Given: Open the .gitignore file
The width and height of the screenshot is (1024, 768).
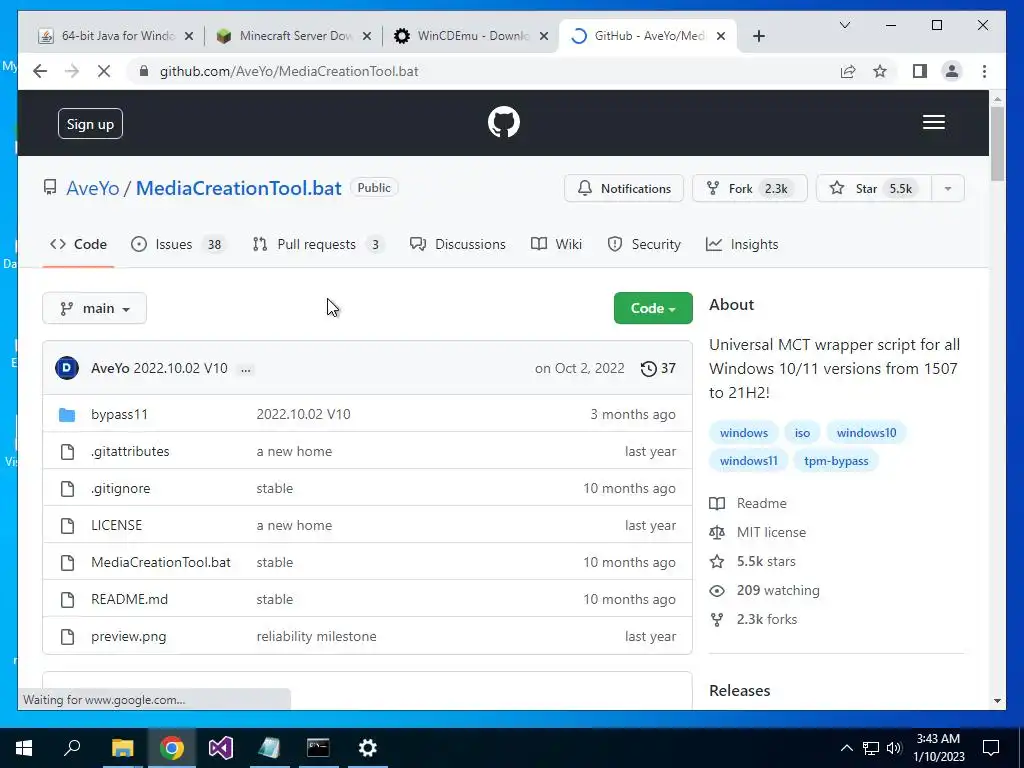Looking at the screenshot, I should 120,488.
